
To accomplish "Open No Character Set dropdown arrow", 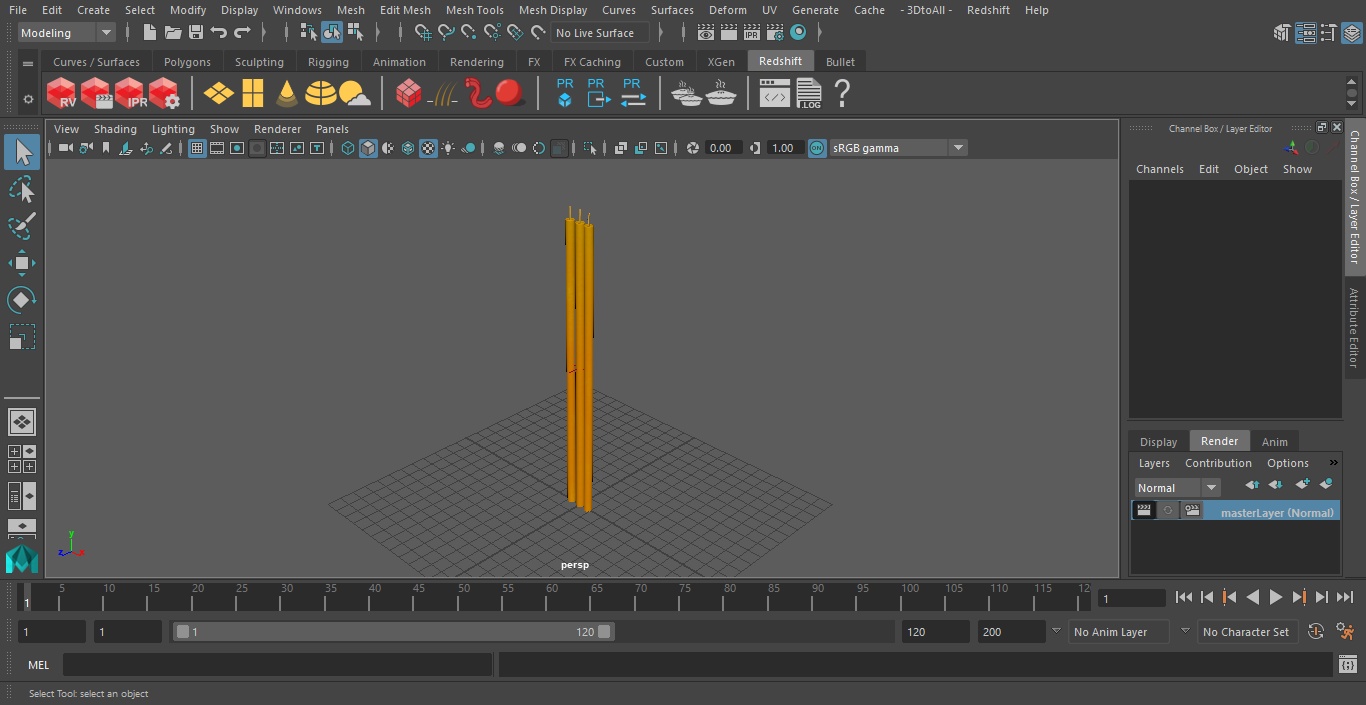I will pyautogui.click(x=1185, y=631).
